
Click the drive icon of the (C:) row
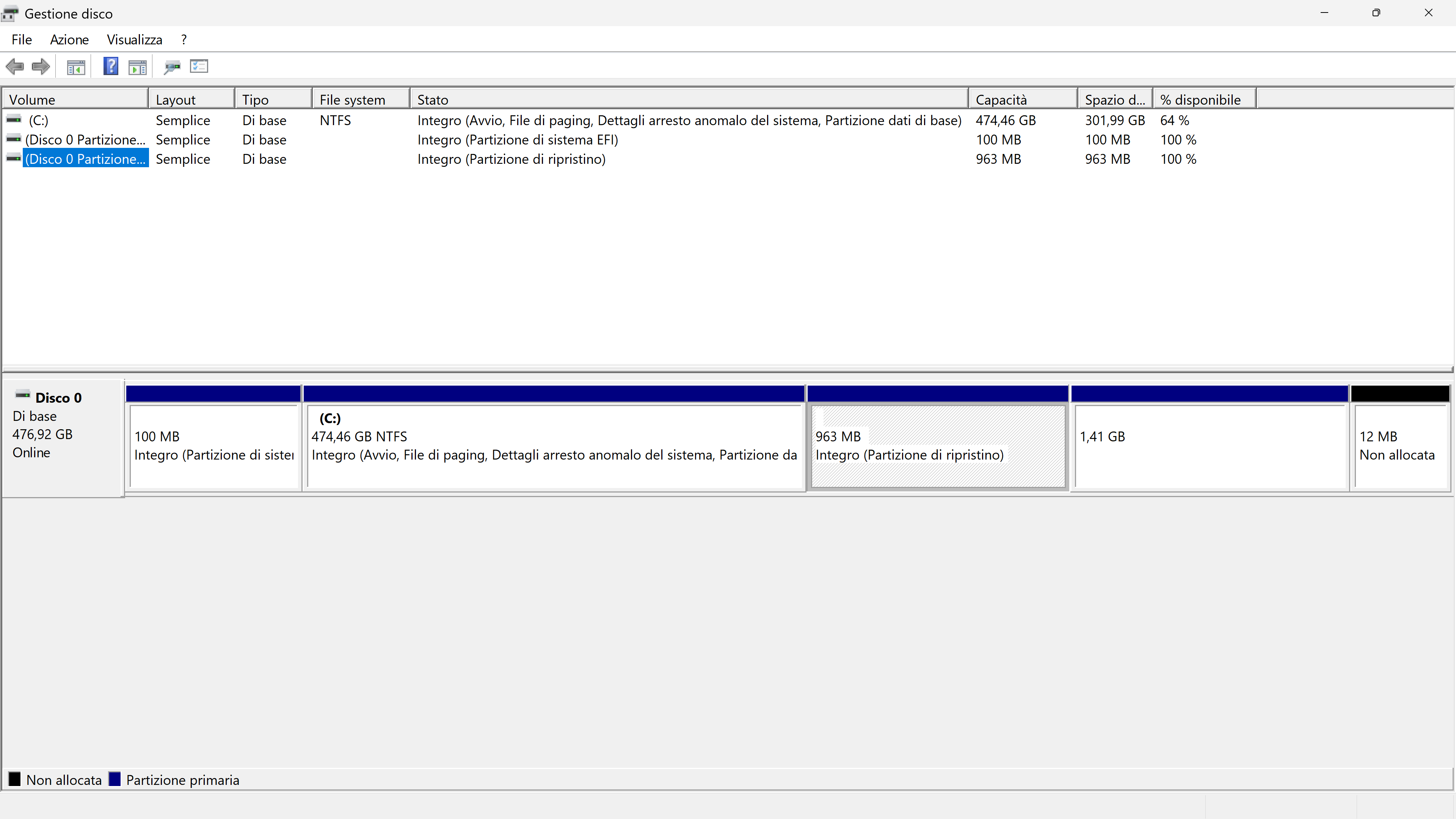[x=14, y=120]
